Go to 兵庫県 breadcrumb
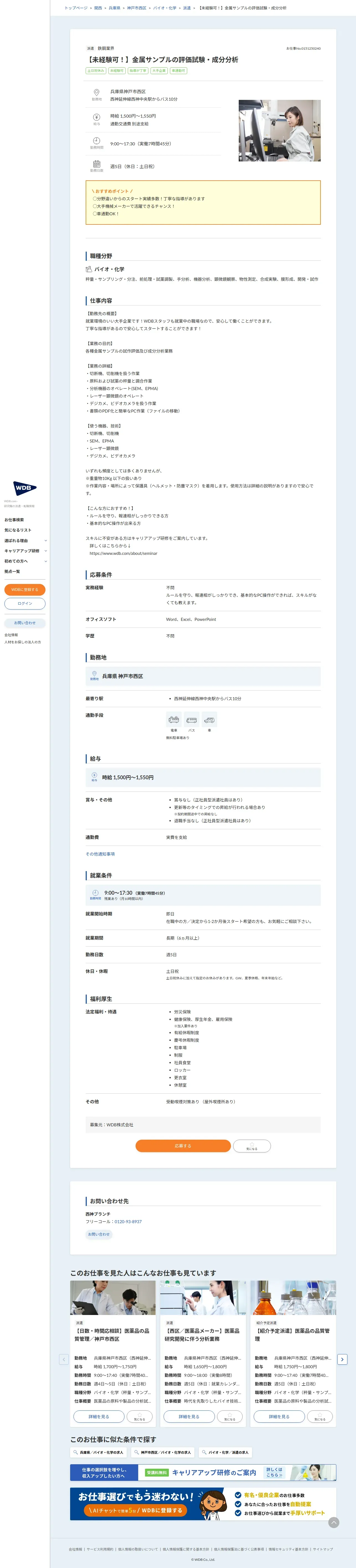Viewport: 356px width, 1568px height. 115,8
